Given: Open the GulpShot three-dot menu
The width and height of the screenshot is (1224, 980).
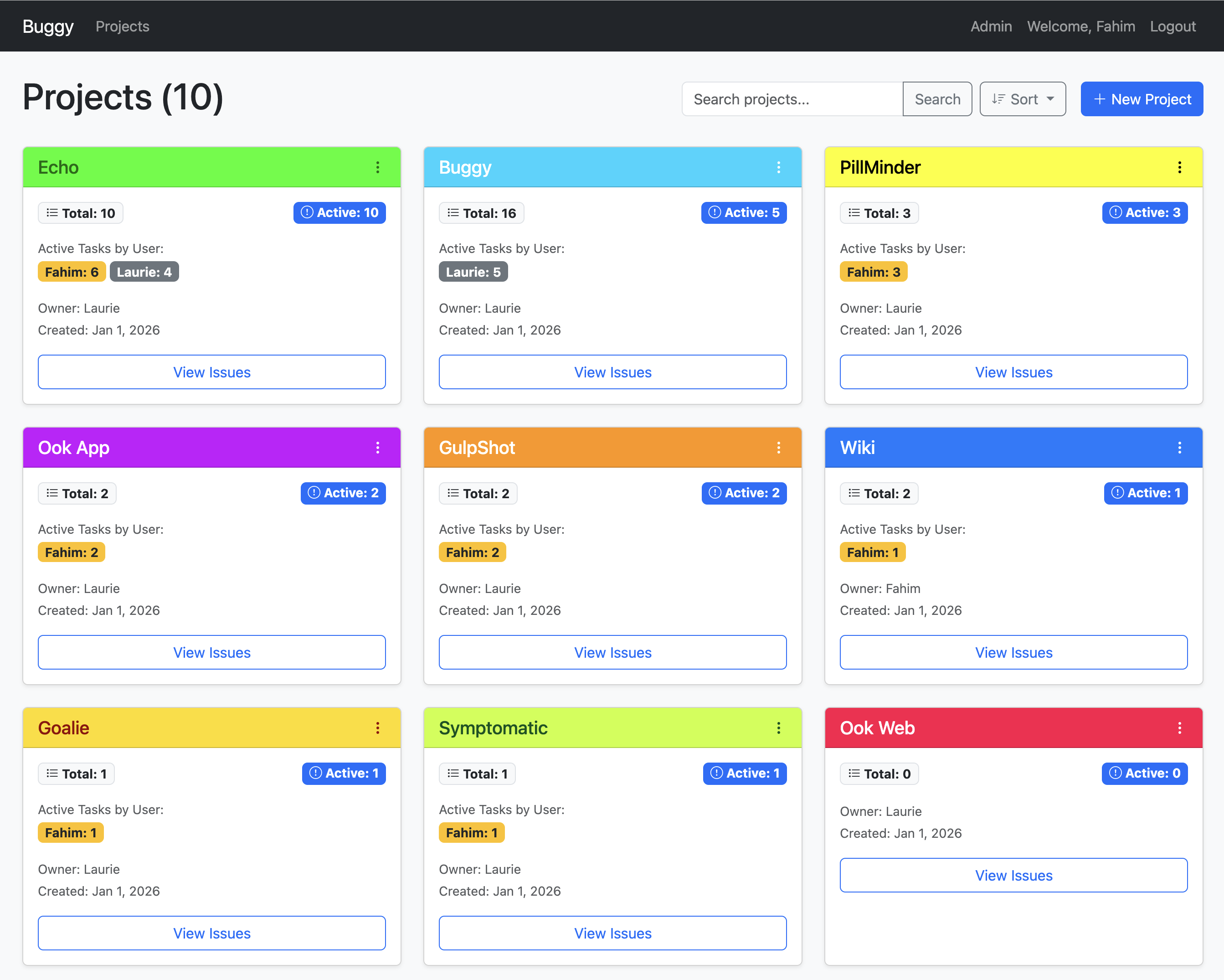Looking at the screenshot, I should (x=778, y=448).
